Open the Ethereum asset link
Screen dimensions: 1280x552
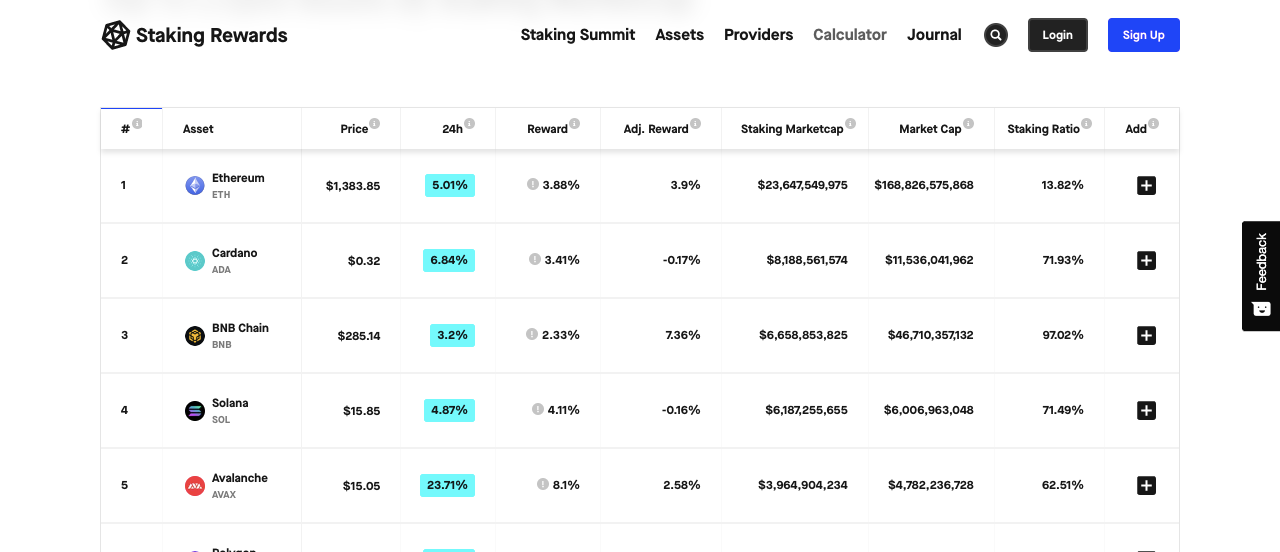238,178
